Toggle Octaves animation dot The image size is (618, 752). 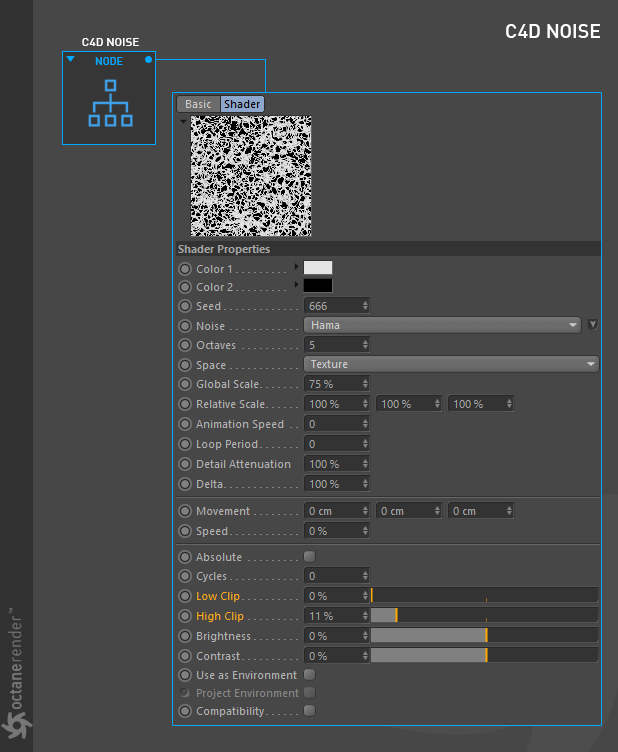185,345
